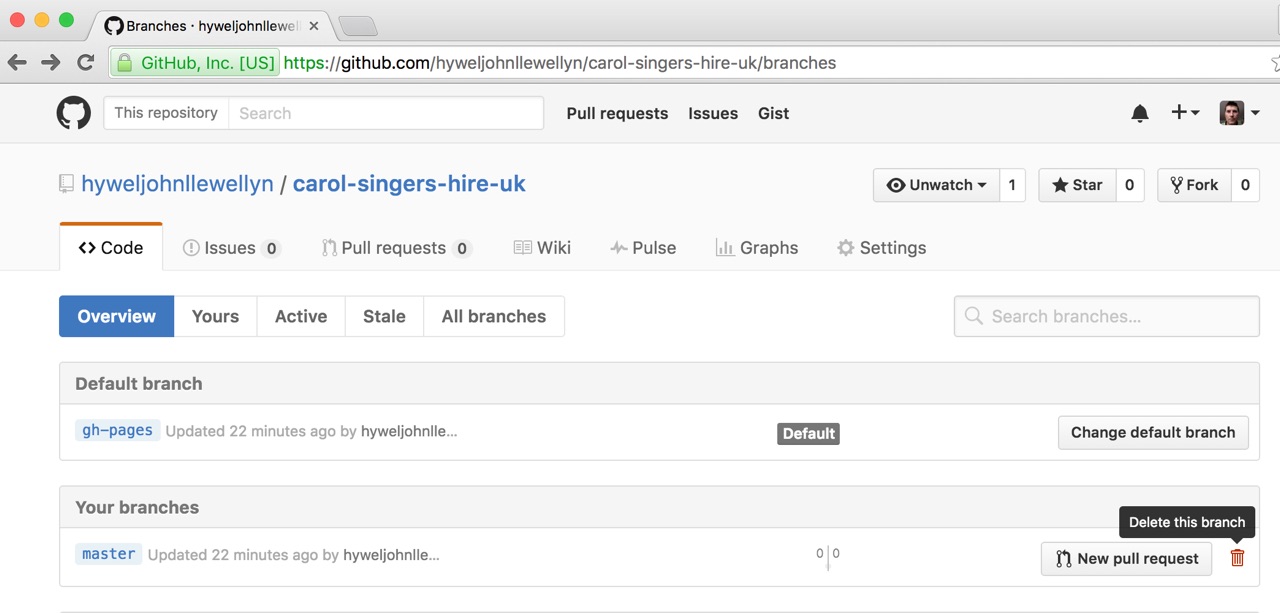This screenshot has width=1280, height=613.
Task: Click the browser forward arrow
Action: tap(50, 61)
